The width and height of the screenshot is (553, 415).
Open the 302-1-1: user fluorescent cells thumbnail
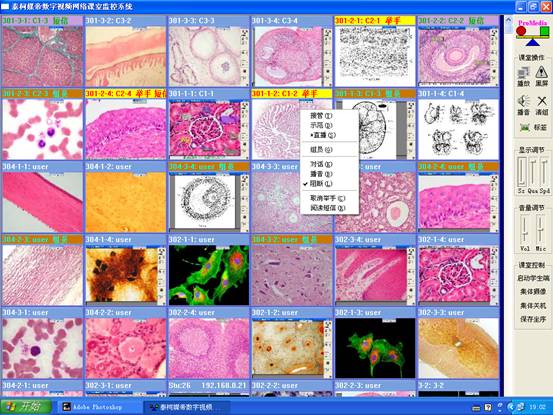(x=209, y=275)
